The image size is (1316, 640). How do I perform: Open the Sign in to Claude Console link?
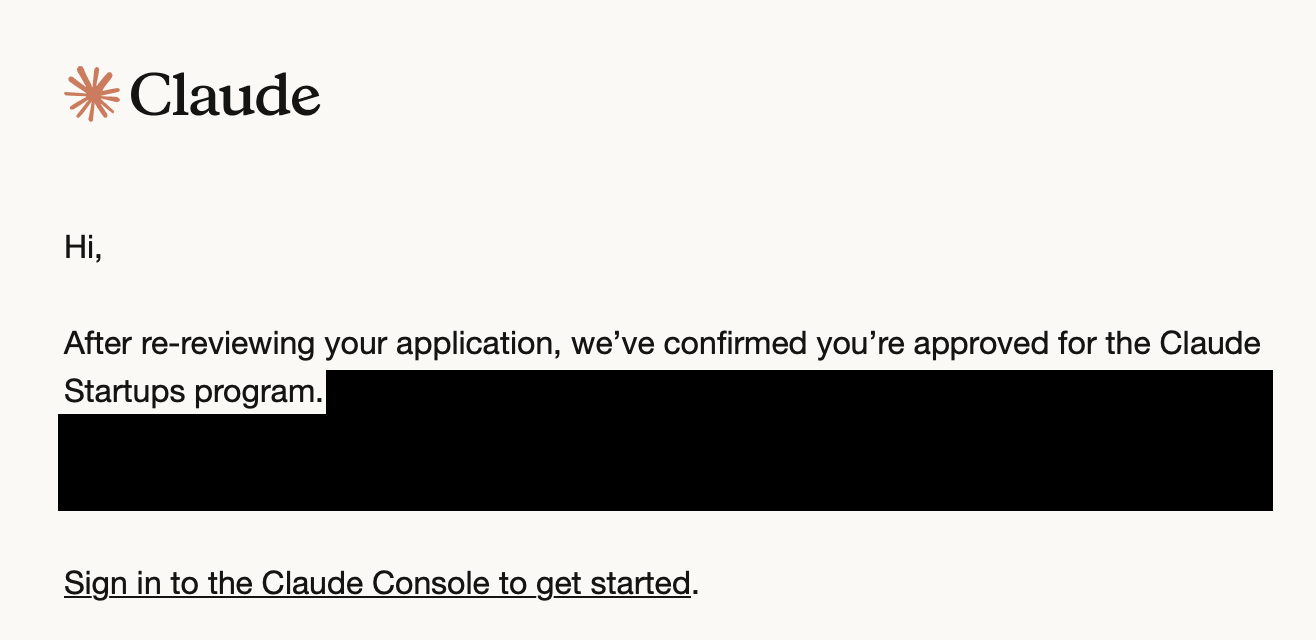377,583
